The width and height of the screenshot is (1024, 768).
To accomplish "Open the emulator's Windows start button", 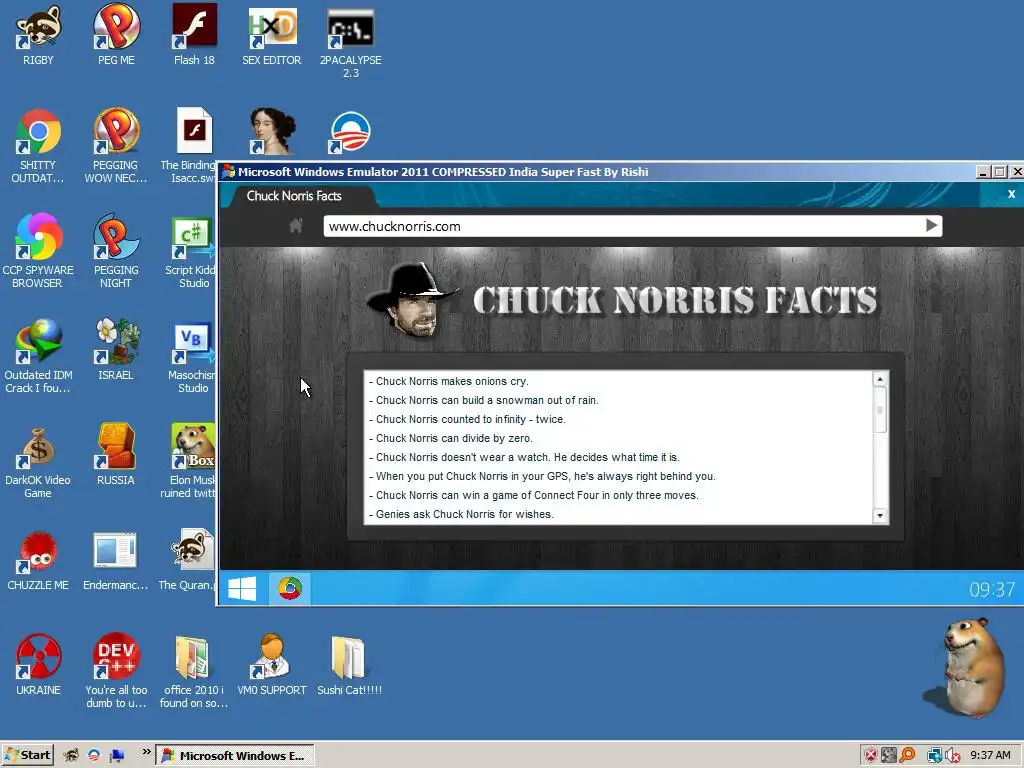I will click(x=242, y=588).
